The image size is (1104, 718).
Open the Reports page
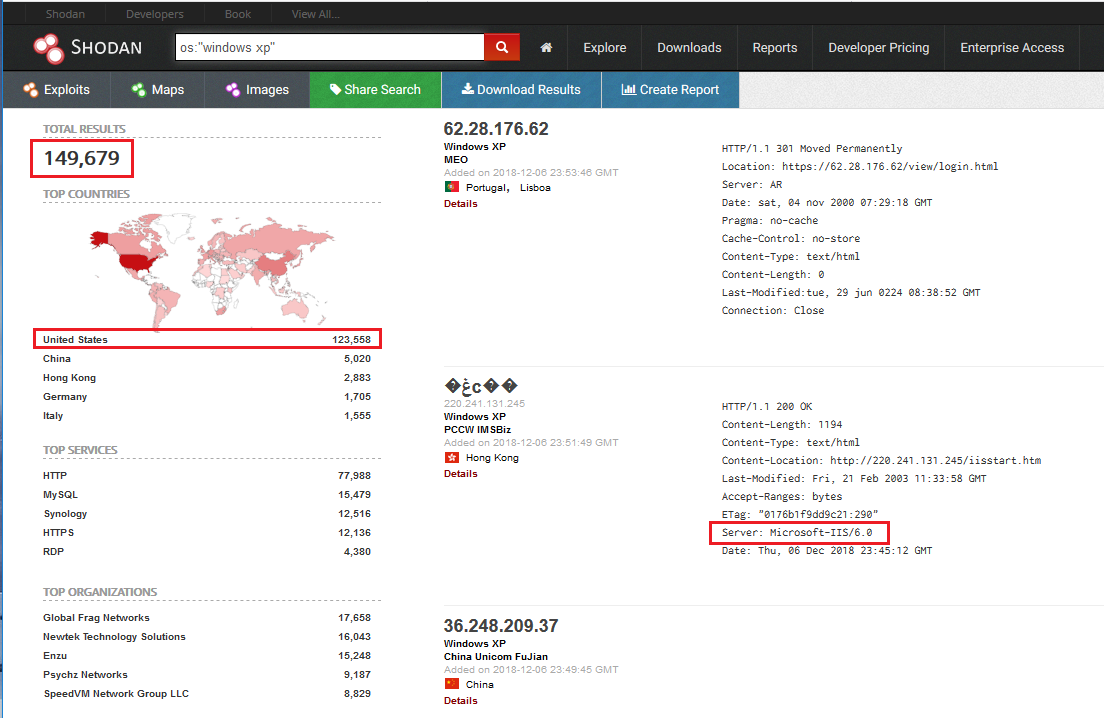point(774,48)
